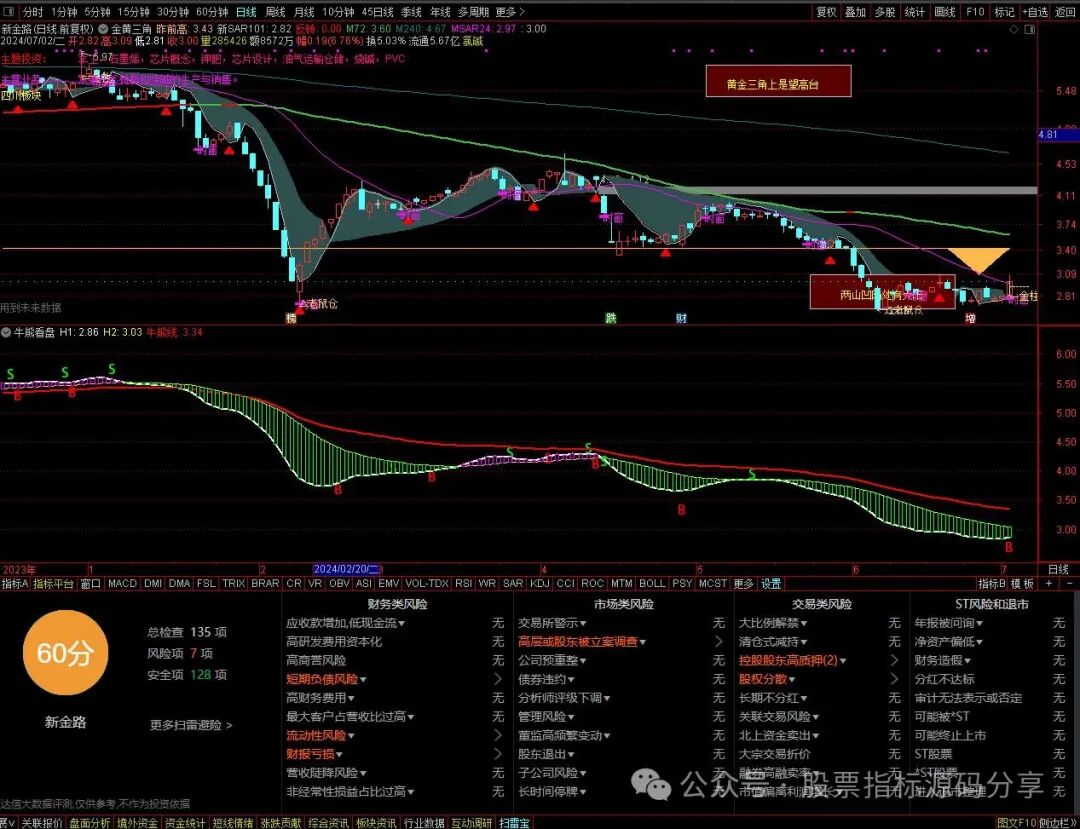1080x829 pixels.
Task: Open details arrow for 股权分散 row
Action: (x=894, y=679)
